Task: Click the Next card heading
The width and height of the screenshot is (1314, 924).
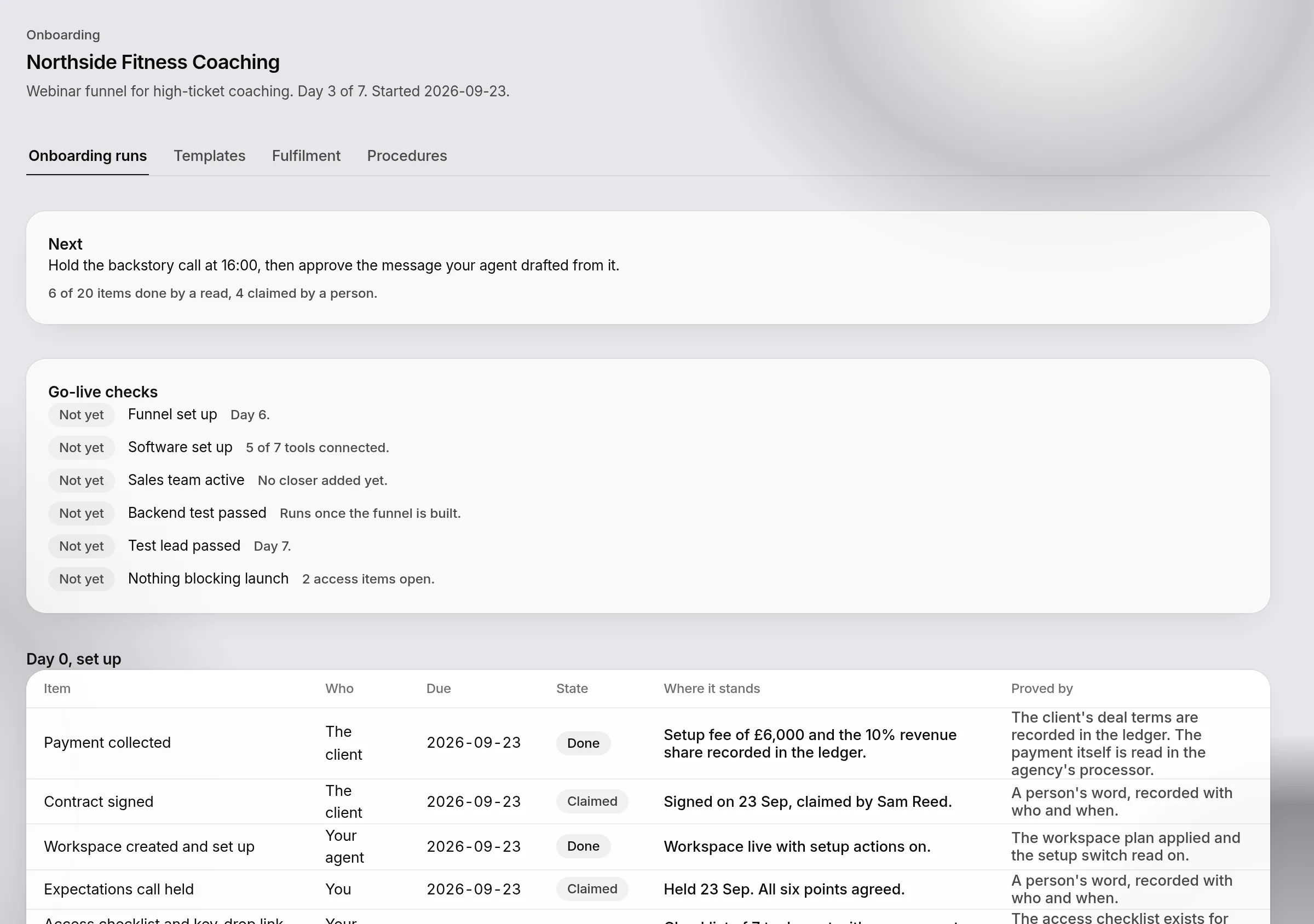Action: pyautogui.click(x=65, y=244)
